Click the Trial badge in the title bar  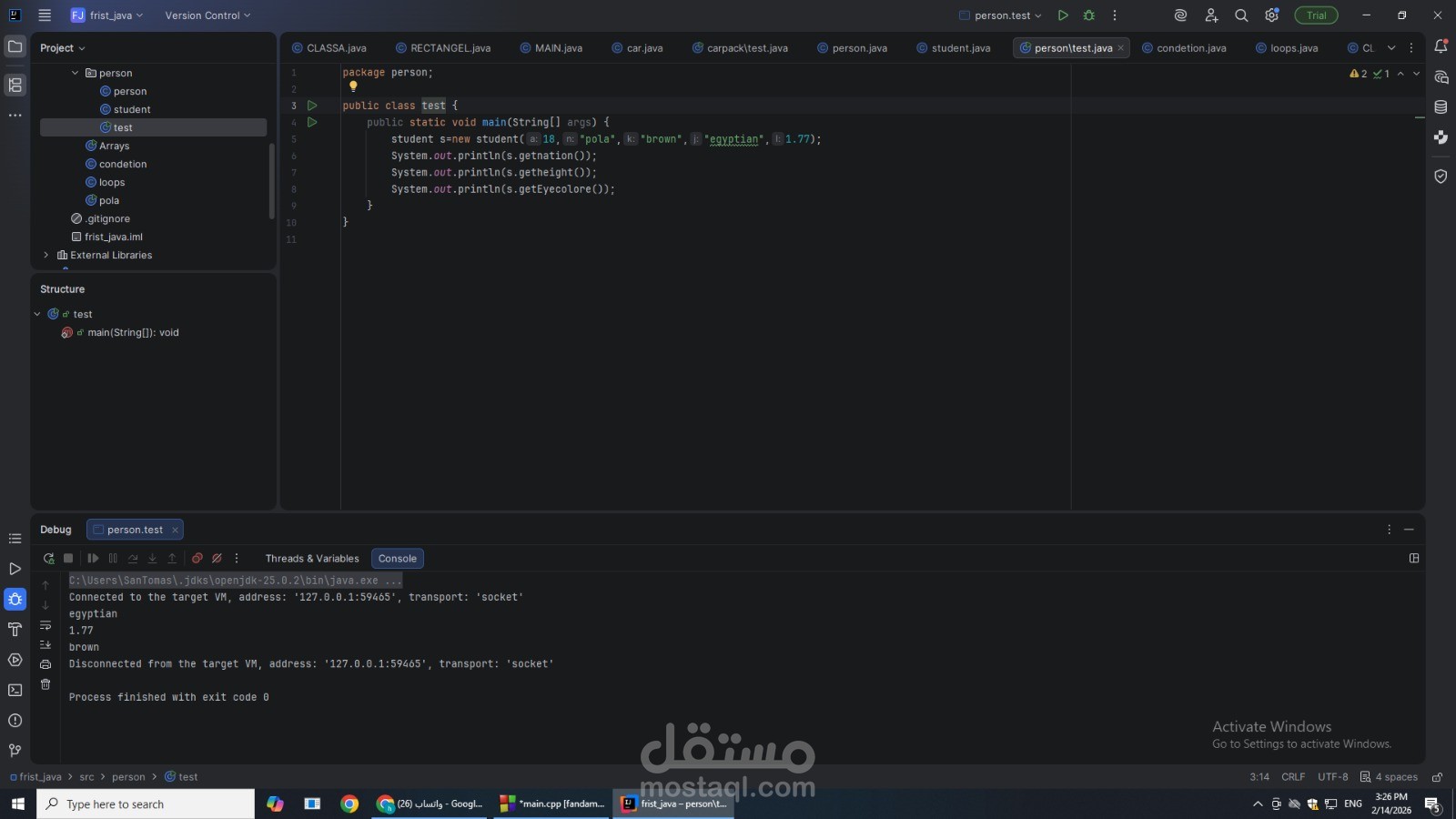(1314, 15)
